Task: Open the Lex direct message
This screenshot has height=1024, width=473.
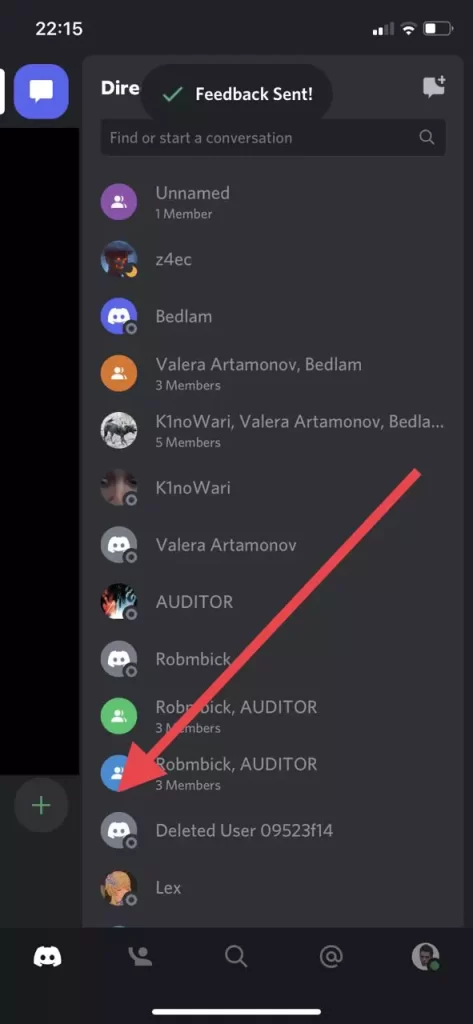Action: tap(273, 888)
